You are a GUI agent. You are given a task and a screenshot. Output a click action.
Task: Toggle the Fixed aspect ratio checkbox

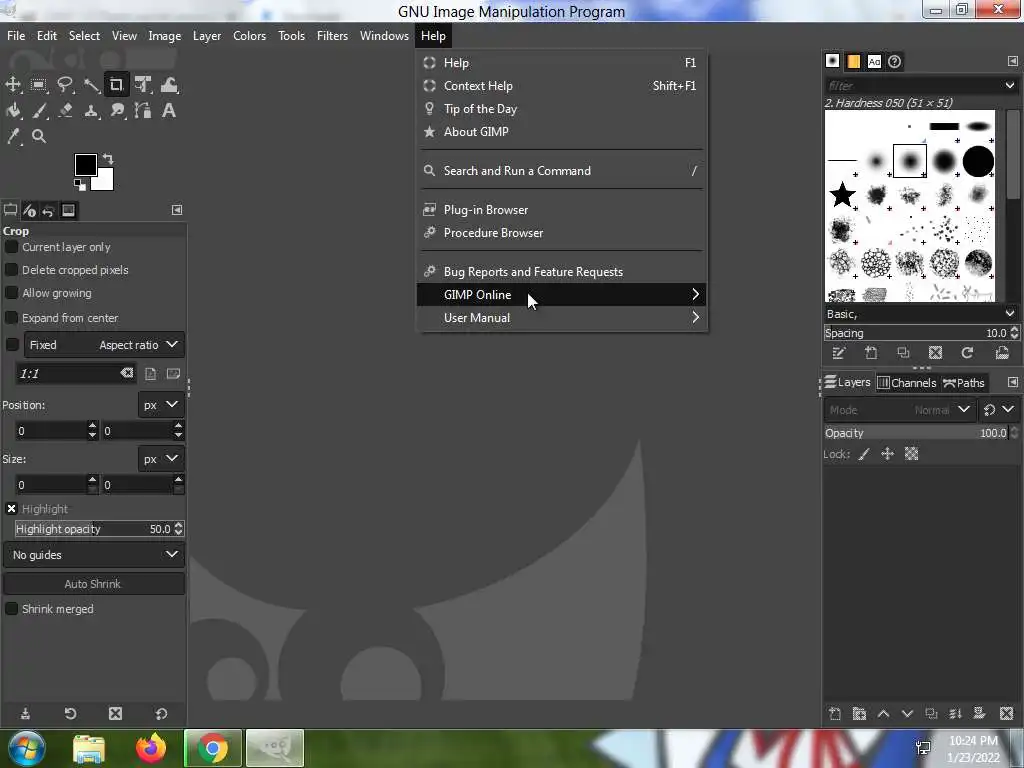(x=12, y=345)
